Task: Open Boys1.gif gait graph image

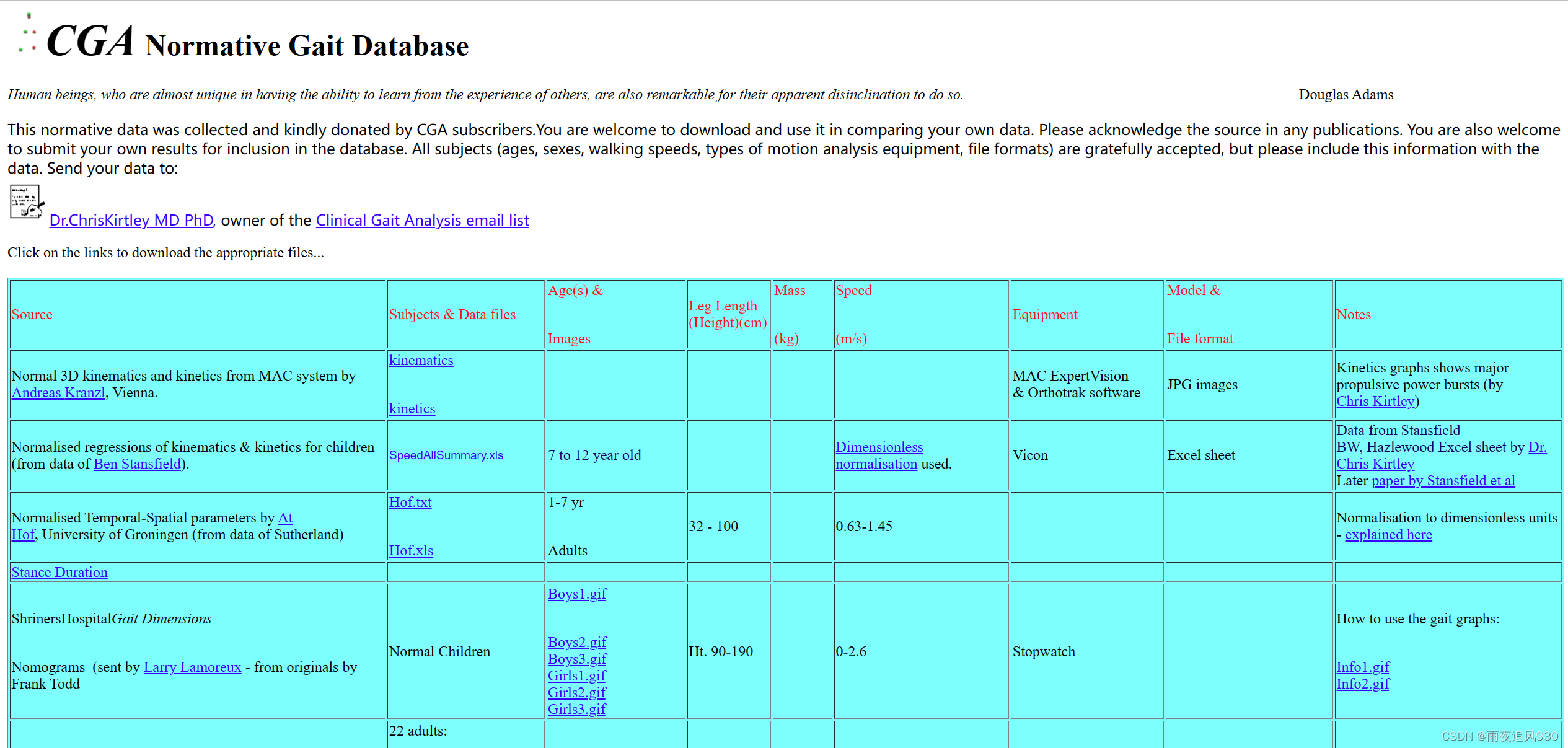Action: pos(577,593)
